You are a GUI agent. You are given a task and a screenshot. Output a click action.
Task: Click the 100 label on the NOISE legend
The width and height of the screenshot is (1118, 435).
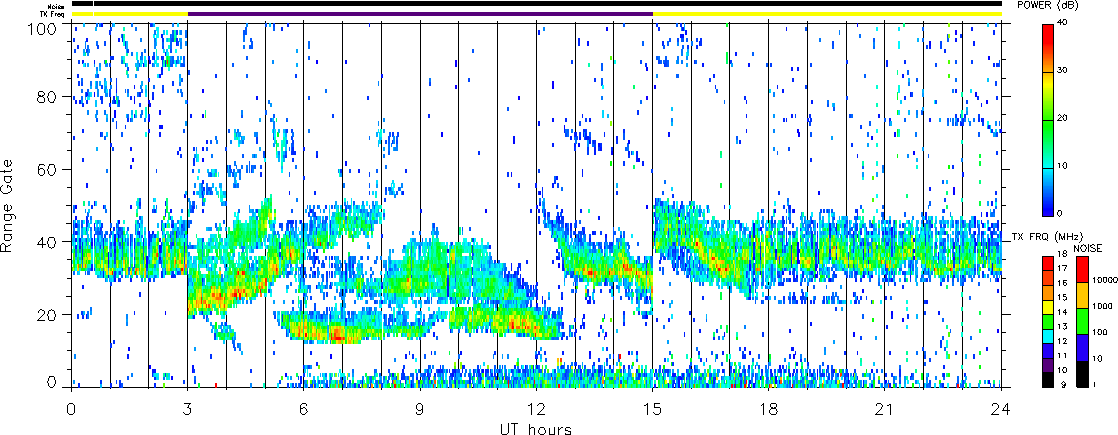click(1100, 332)
